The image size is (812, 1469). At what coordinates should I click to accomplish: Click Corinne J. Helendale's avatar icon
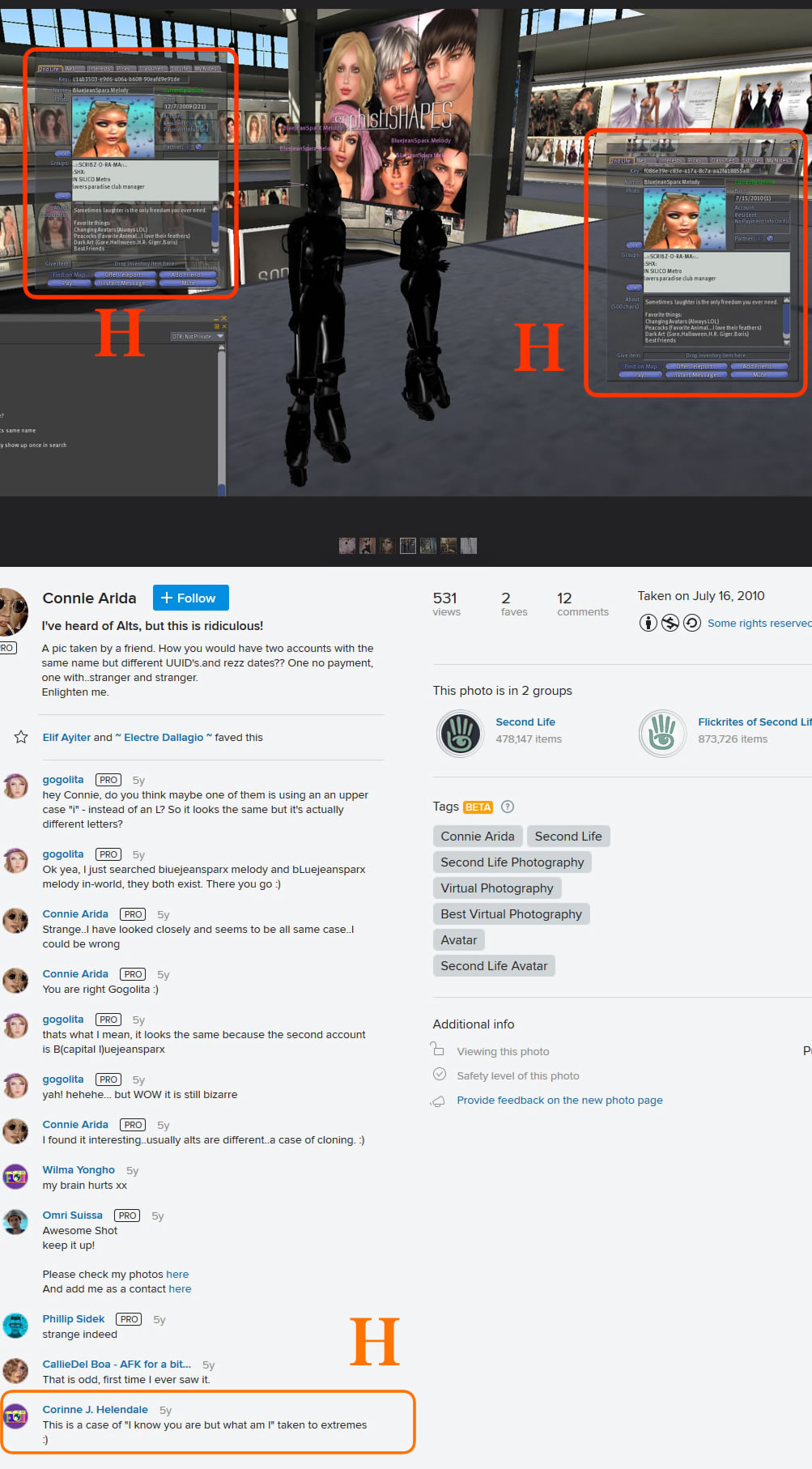click(x=15, y=1416)
